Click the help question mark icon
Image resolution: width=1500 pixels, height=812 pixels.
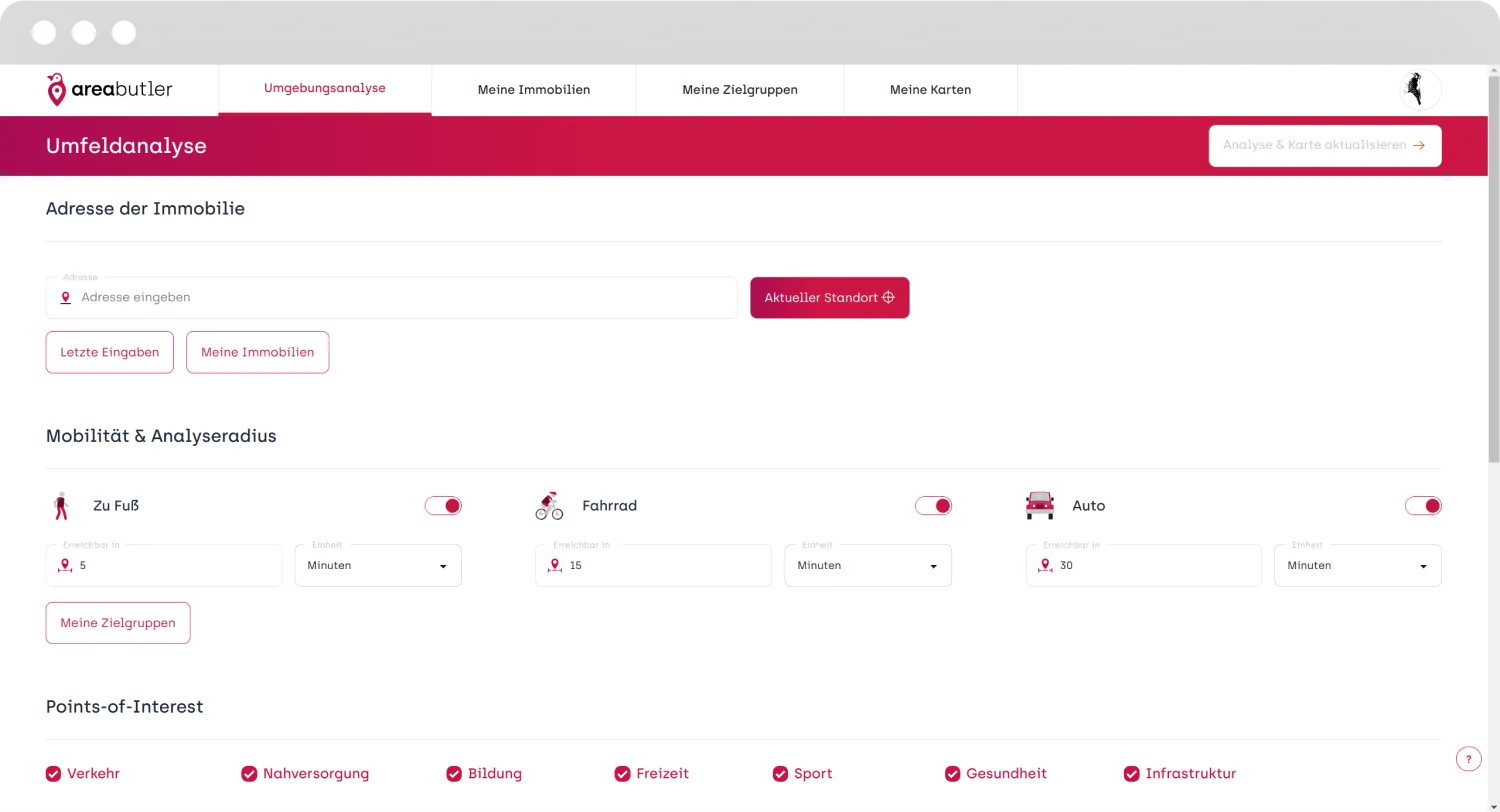pos(1468,759)
